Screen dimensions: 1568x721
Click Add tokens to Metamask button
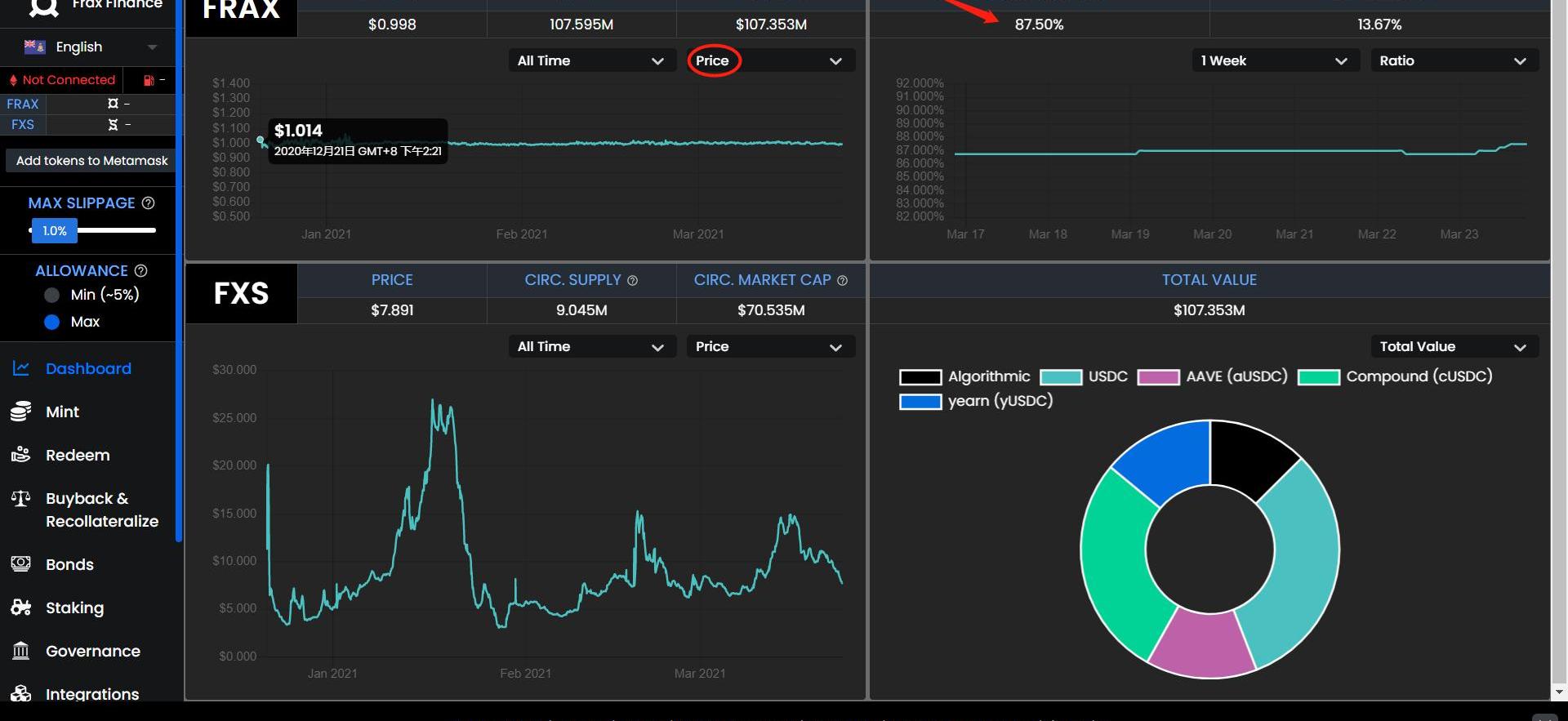point(91,161)
